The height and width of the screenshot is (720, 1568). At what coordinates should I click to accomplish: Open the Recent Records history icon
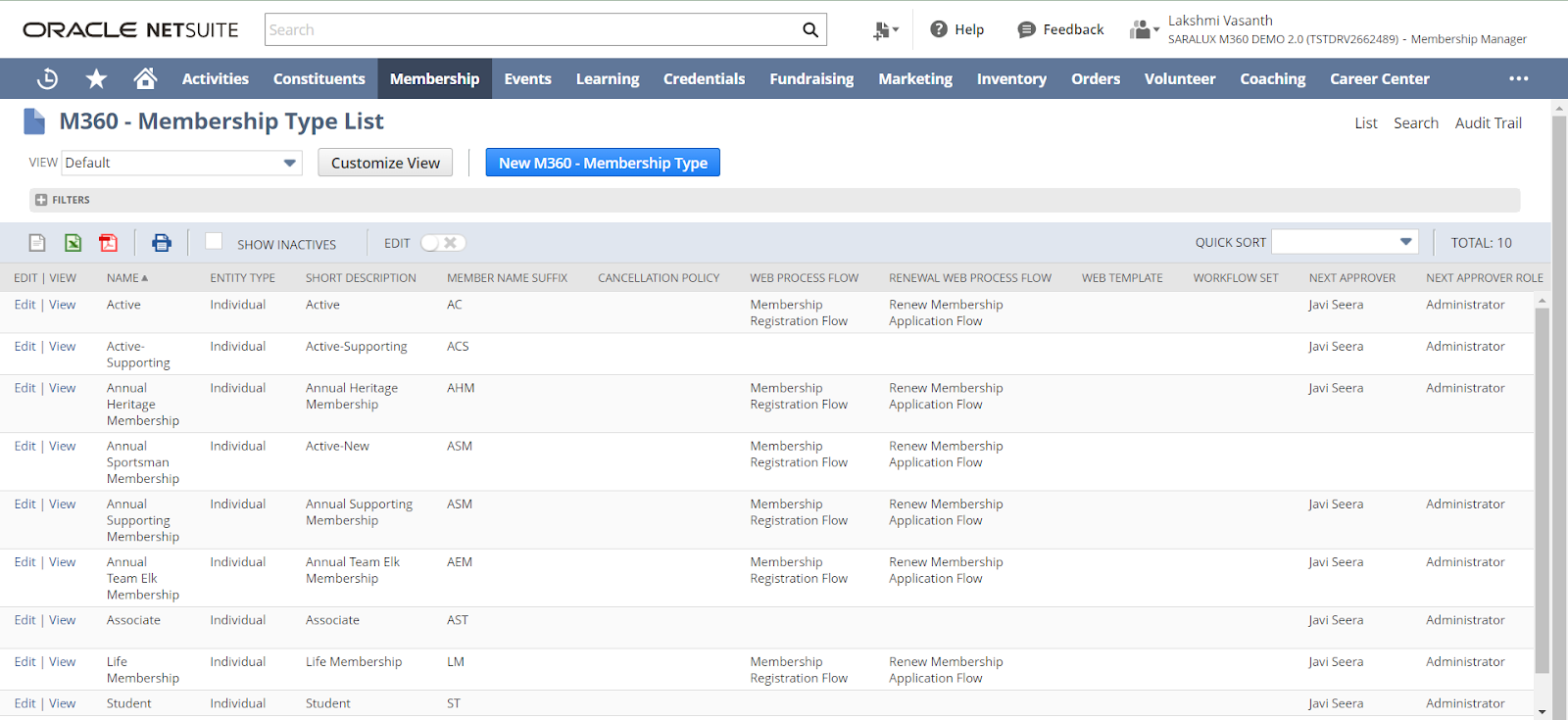[47, 78]
